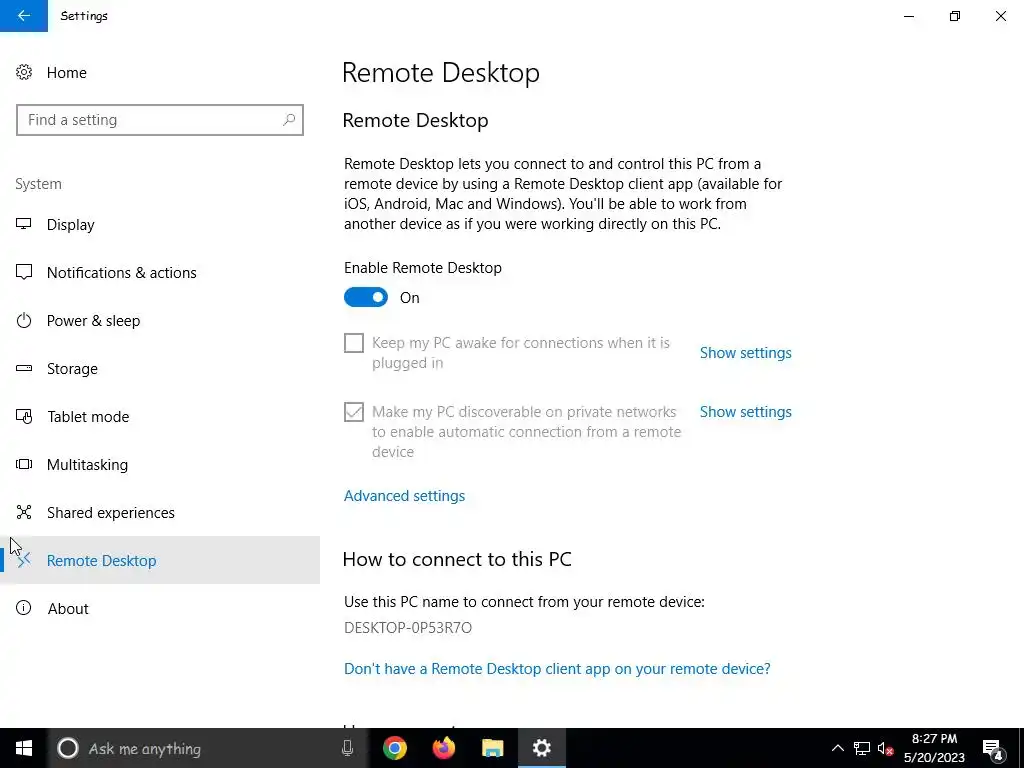Click the Cortana circle icon
This screenshot has width=1024, height=768.
click(x=68, y=748)
